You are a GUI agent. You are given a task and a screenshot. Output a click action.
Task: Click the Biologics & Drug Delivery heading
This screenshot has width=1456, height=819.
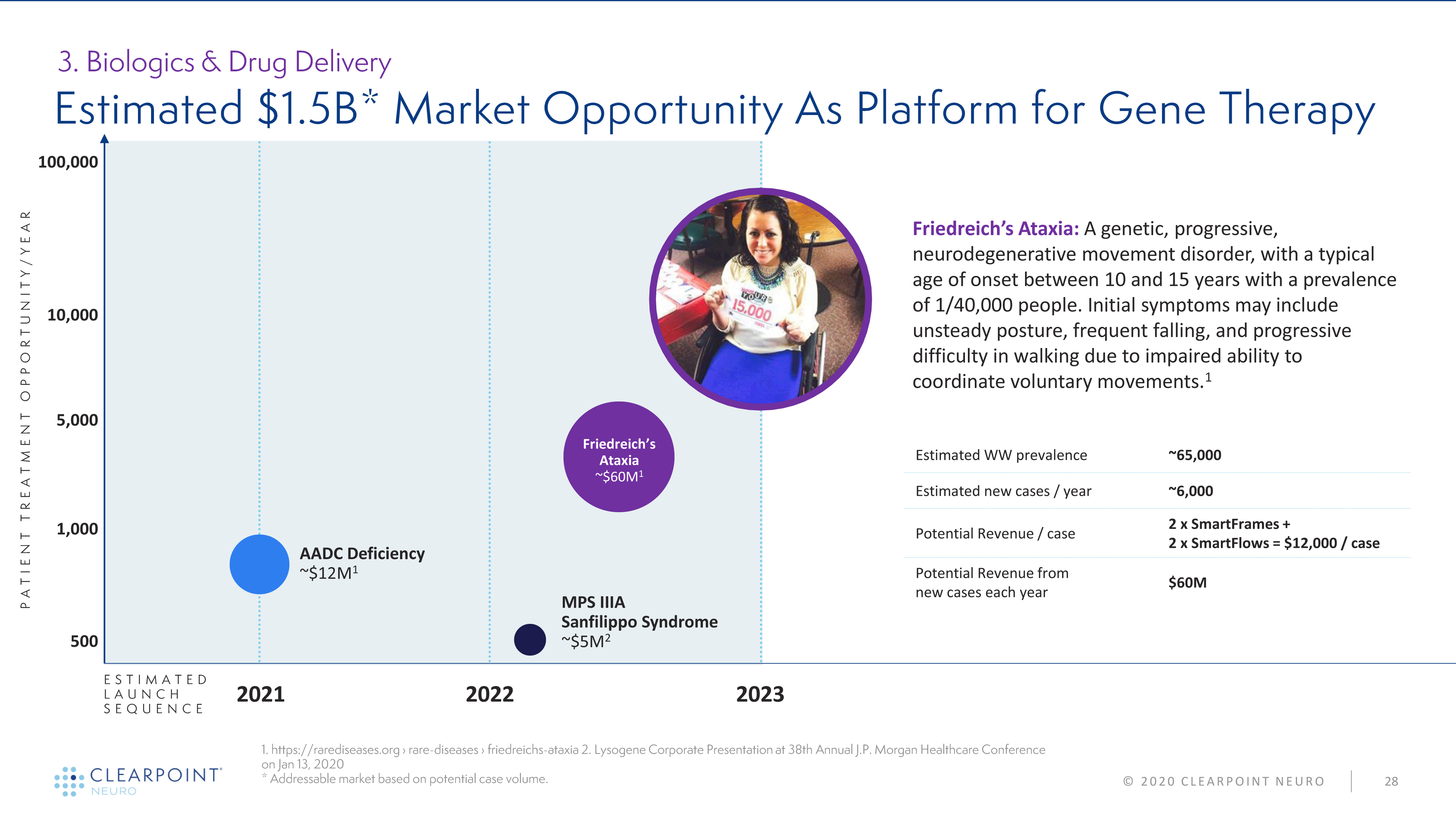click(224, 62)
